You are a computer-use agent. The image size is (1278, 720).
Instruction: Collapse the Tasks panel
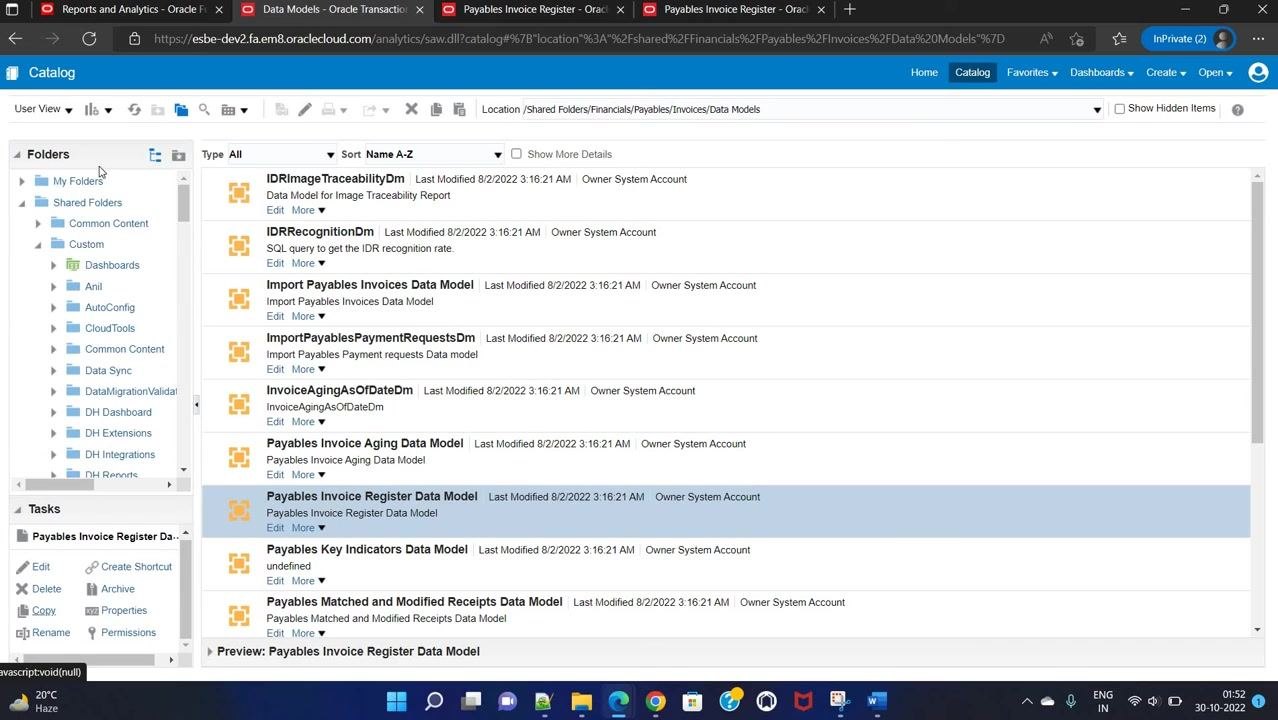pos(17,510)
